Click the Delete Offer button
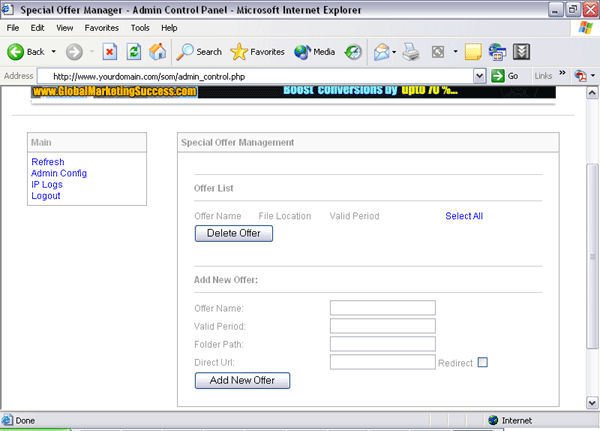The width and height of the screenshot is (600, 431). click(233, 233)
